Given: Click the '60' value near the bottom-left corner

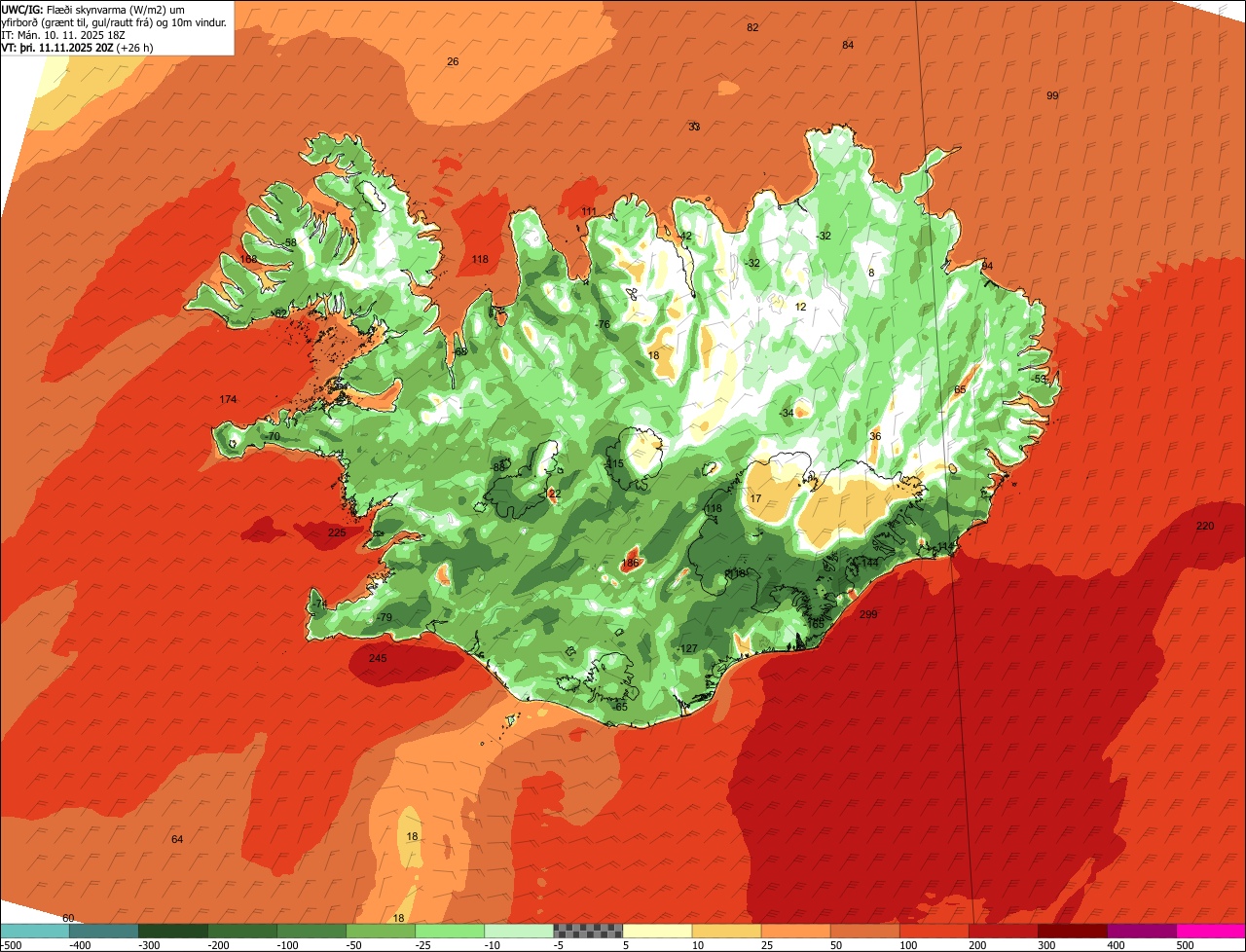Looking at the screenshot, I should tap(67, 918).
